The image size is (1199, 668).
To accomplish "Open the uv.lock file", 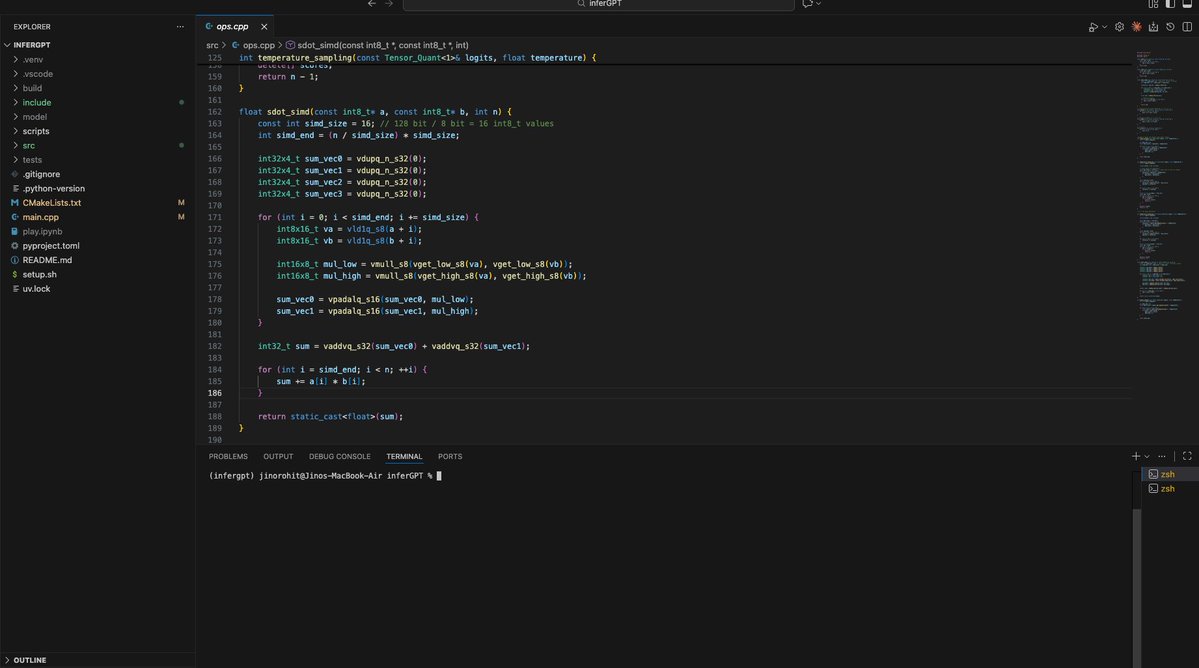I will point(98,289).
